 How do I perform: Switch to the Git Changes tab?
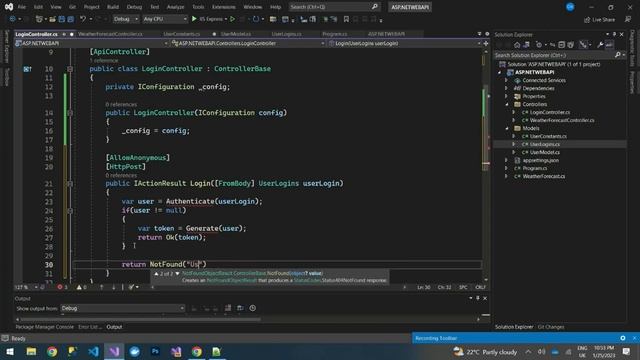(551, 327)
